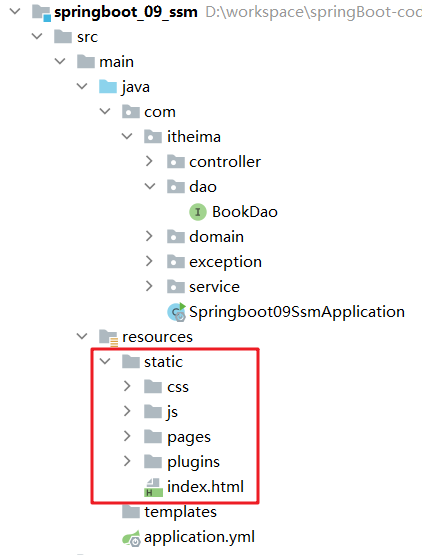Expand the exception package chevron

coord(149,261)
